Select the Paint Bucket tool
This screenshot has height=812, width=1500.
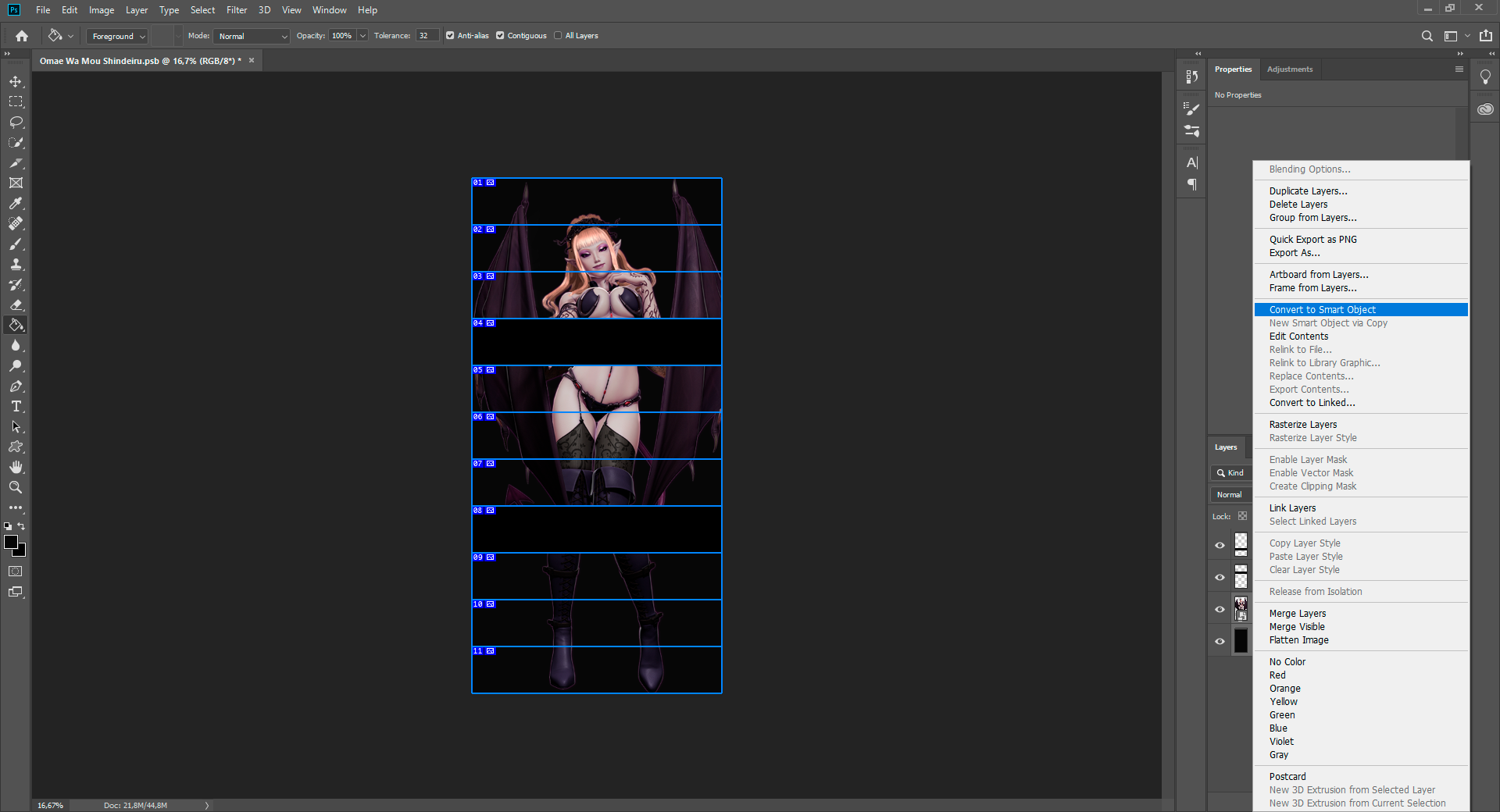click(x=16, y=325)
